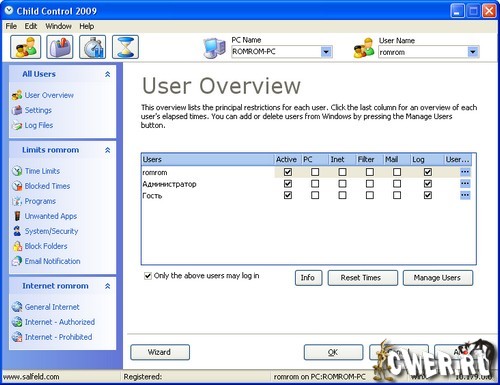
Task: Click the Manage Users button
Action: coord(438,278)
